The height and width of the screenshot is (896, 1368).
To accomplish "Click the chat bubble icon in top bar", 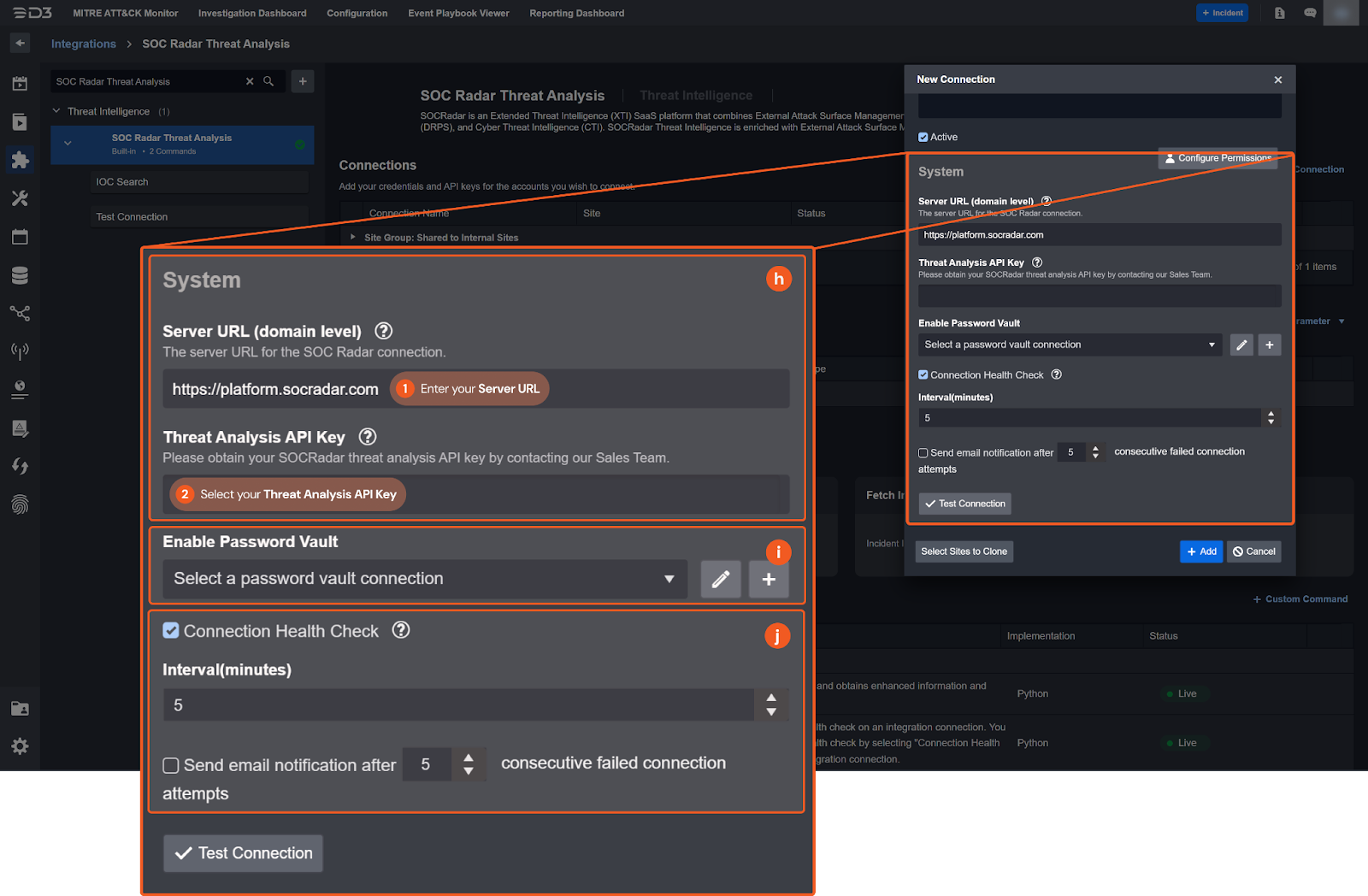I will pyautogui.click(x=1310, y=13).
